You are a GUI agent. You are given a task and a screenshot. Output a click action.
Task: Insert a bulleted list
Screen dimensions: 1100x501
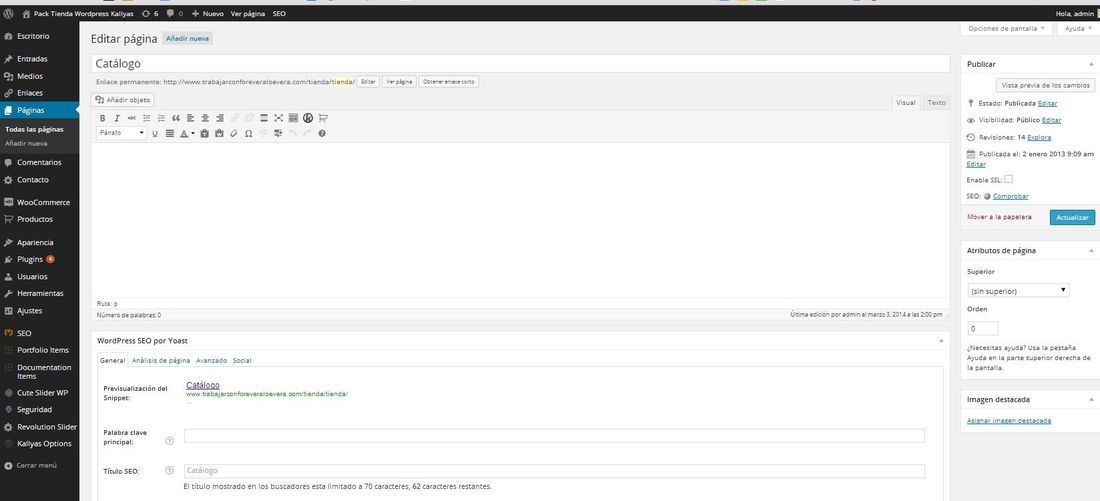click(x=147, y=118)
